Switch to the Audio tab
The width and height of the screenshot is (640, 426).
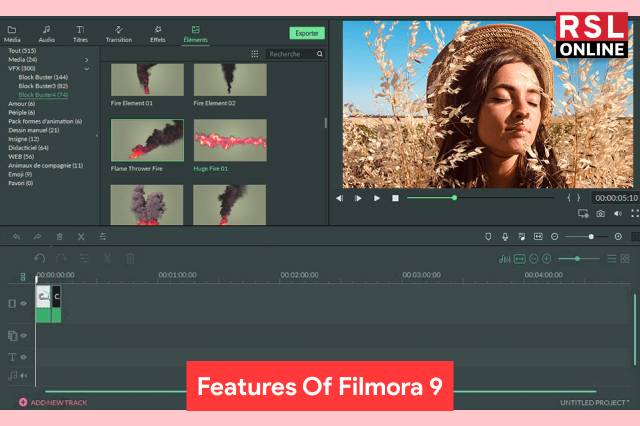(47, 34)
